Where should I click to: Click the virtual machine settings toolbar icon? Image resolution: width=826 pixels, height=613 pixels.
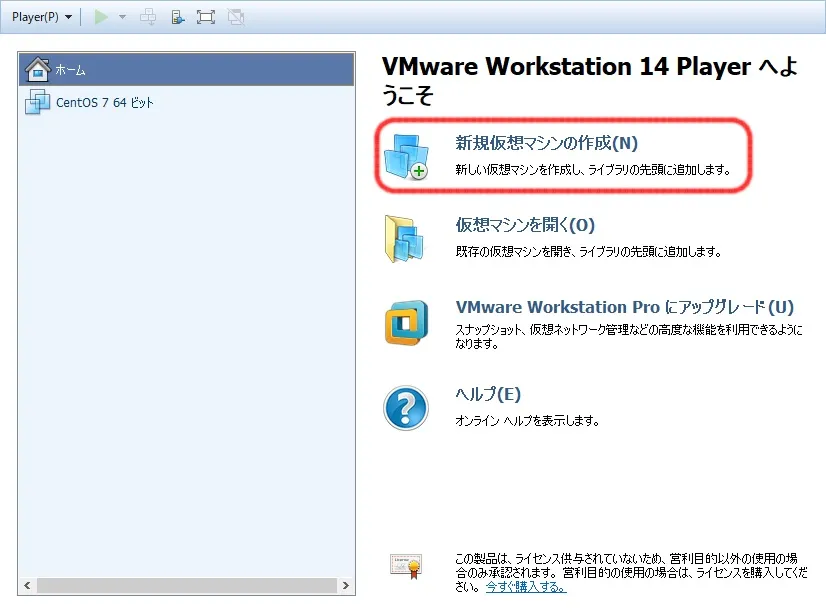click(178, 17)
